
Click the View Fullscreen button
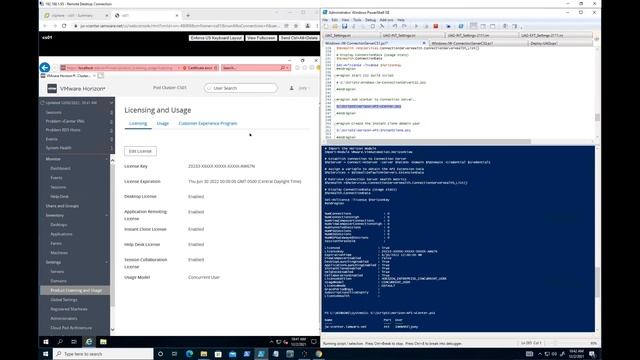point(261,38)
